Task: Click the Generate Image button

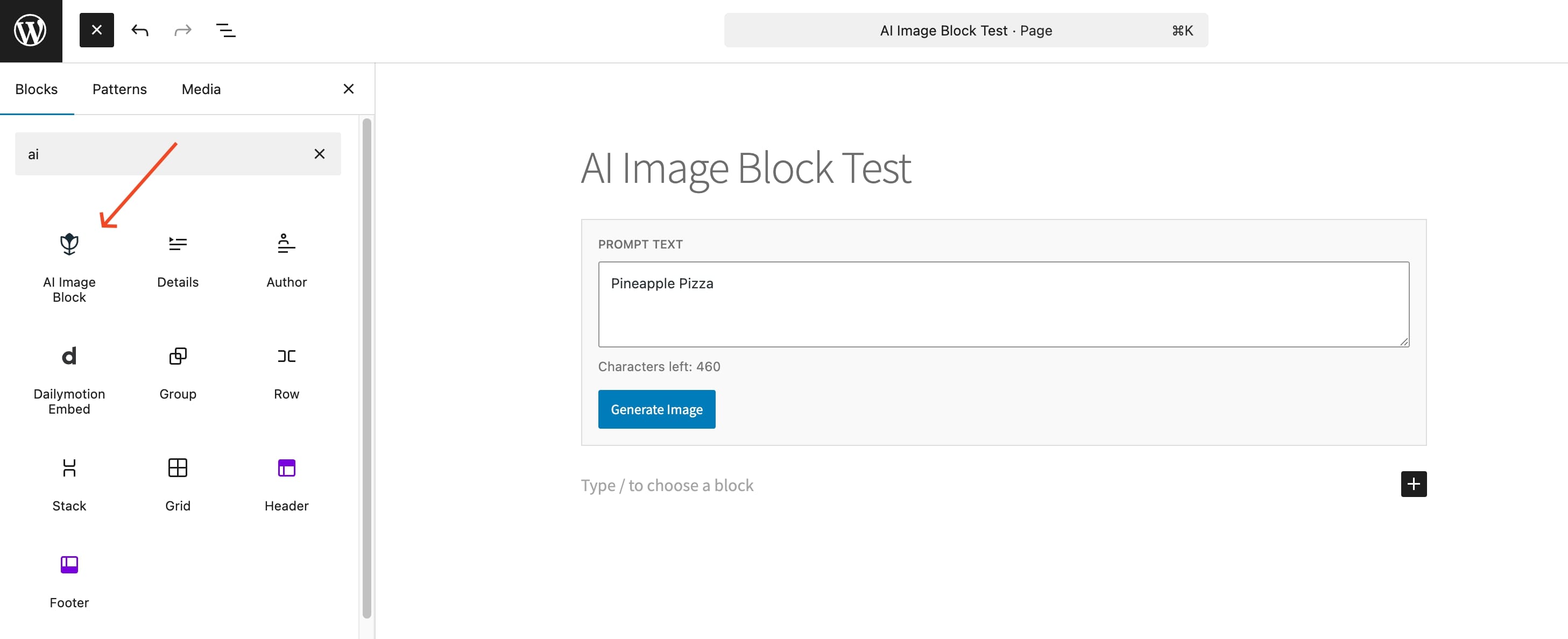Action: point(657,409)
